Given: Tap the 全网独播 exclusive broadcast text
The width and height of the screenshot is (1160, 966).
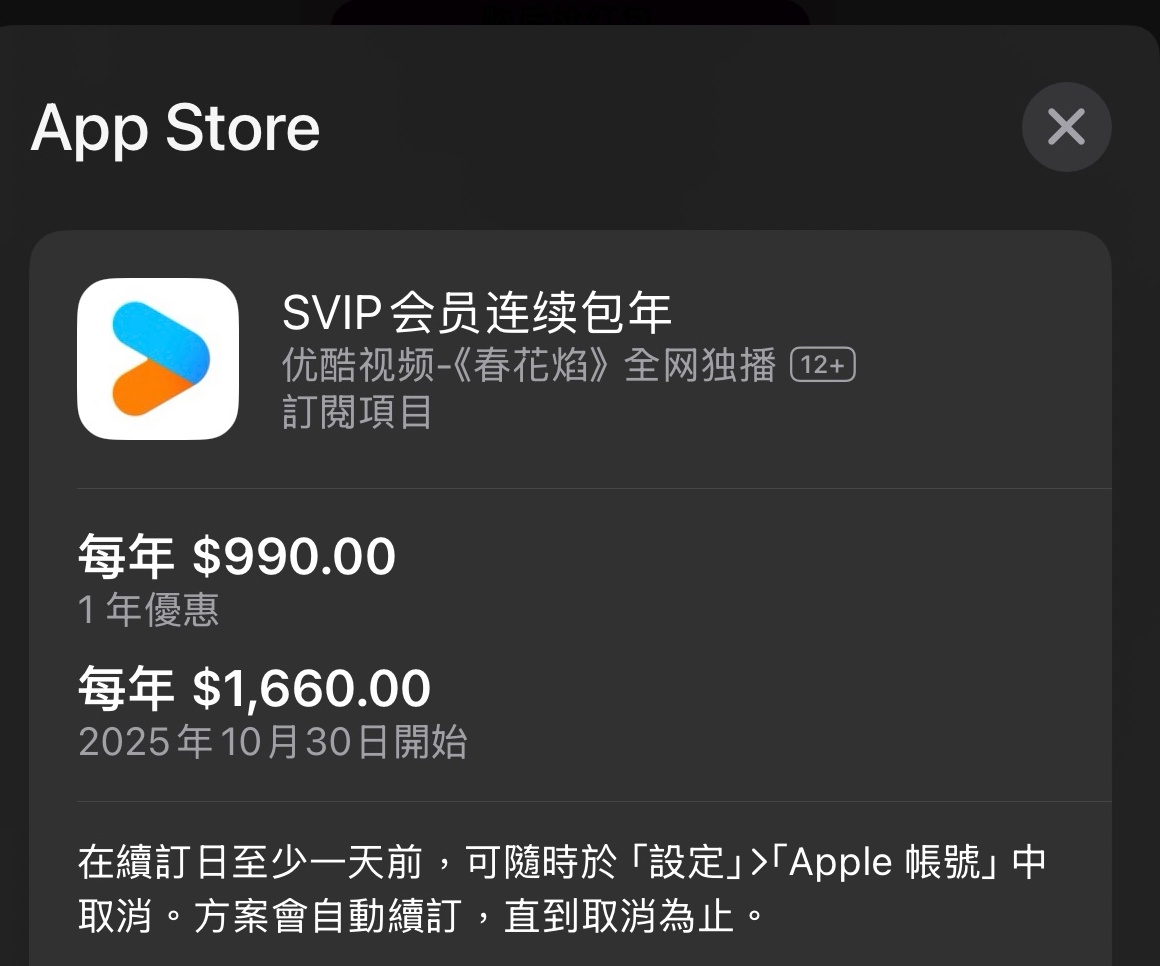Looking at the screenshot, I should coord(700,365).
